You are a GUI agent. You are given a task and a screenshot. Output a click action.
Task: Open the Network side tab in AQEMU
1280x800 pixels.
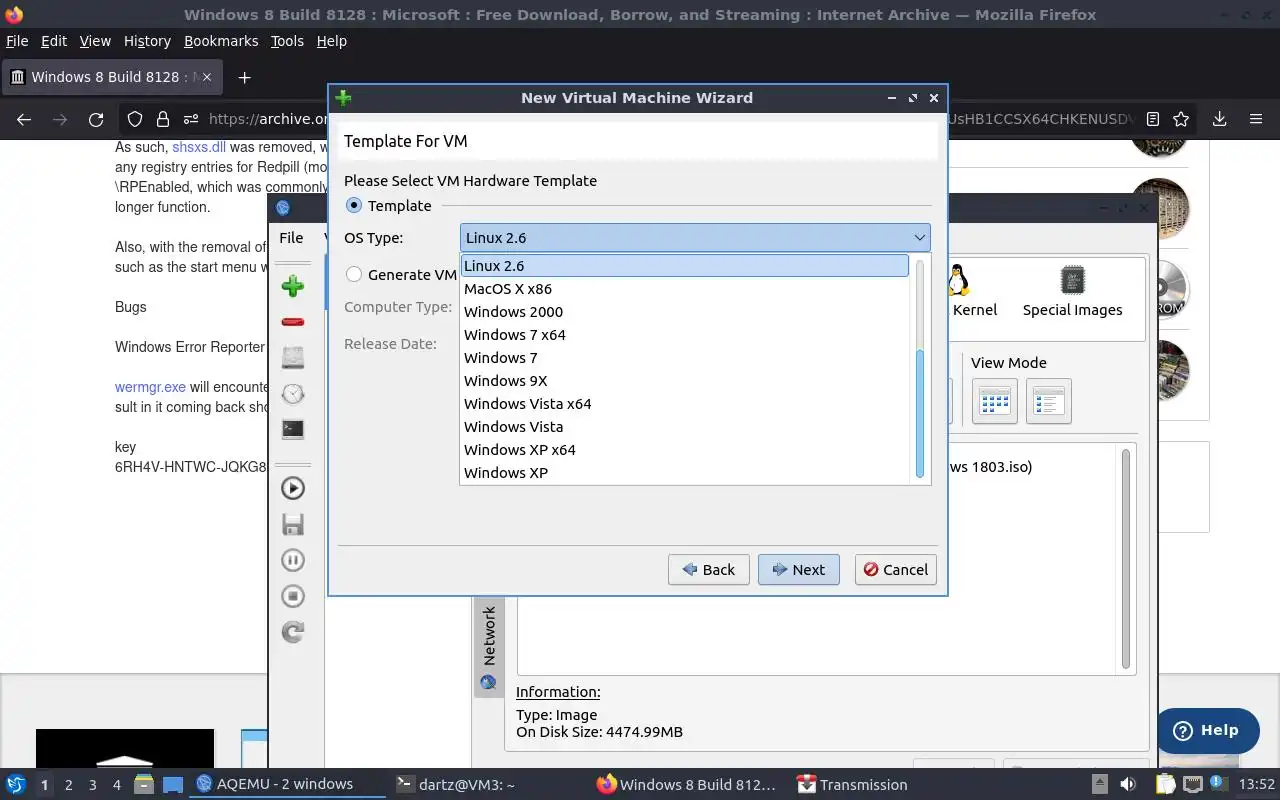tap(489, 647)
